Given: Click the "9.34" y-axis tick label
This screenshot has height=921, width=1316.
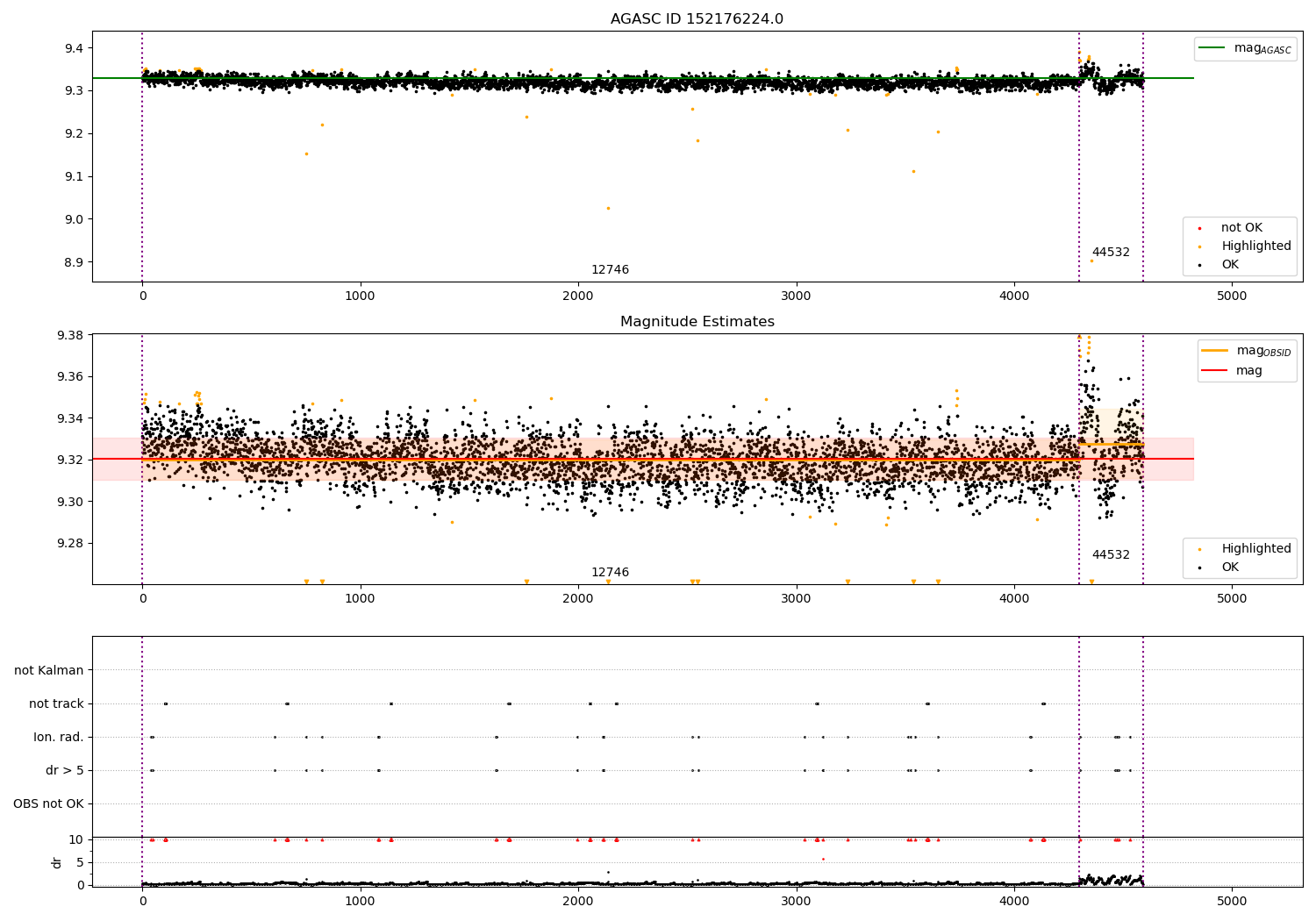Looking at the screenshot, I should [x=70, y=418].
